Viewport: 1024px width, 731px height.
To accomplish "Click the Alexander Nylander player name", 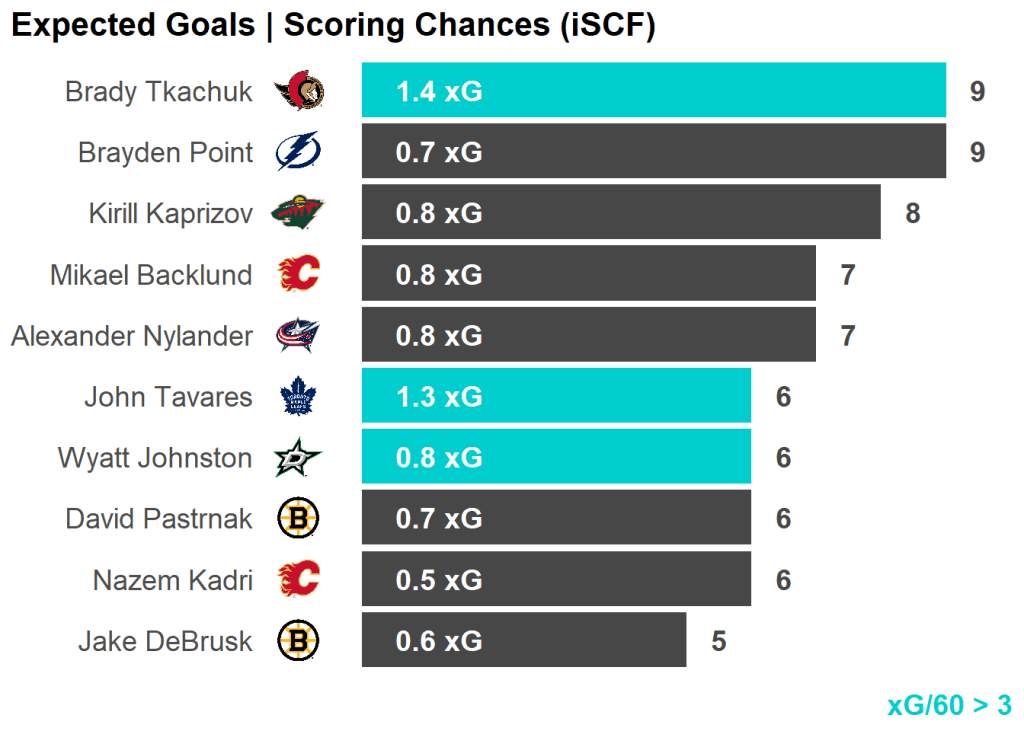I will tap(132, 336).
